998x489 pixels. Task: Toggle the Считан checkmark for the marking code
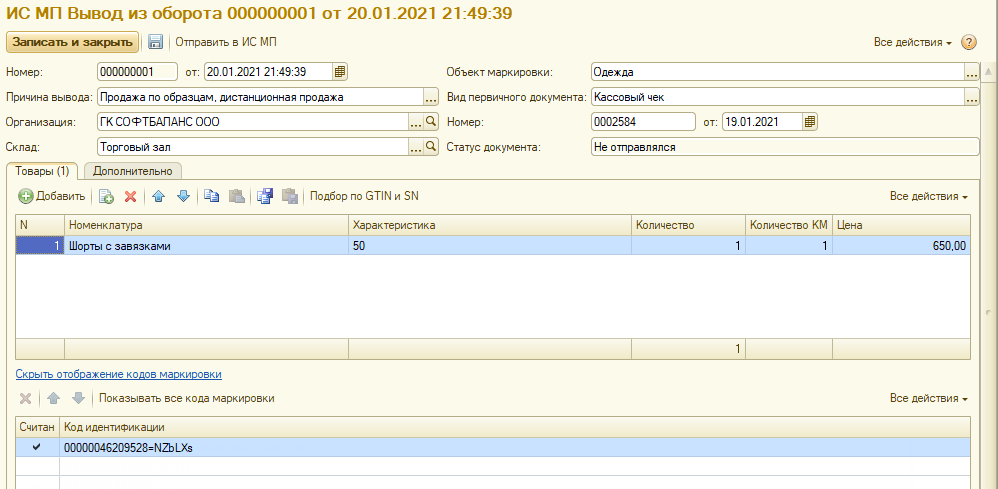tap(37, 448)
